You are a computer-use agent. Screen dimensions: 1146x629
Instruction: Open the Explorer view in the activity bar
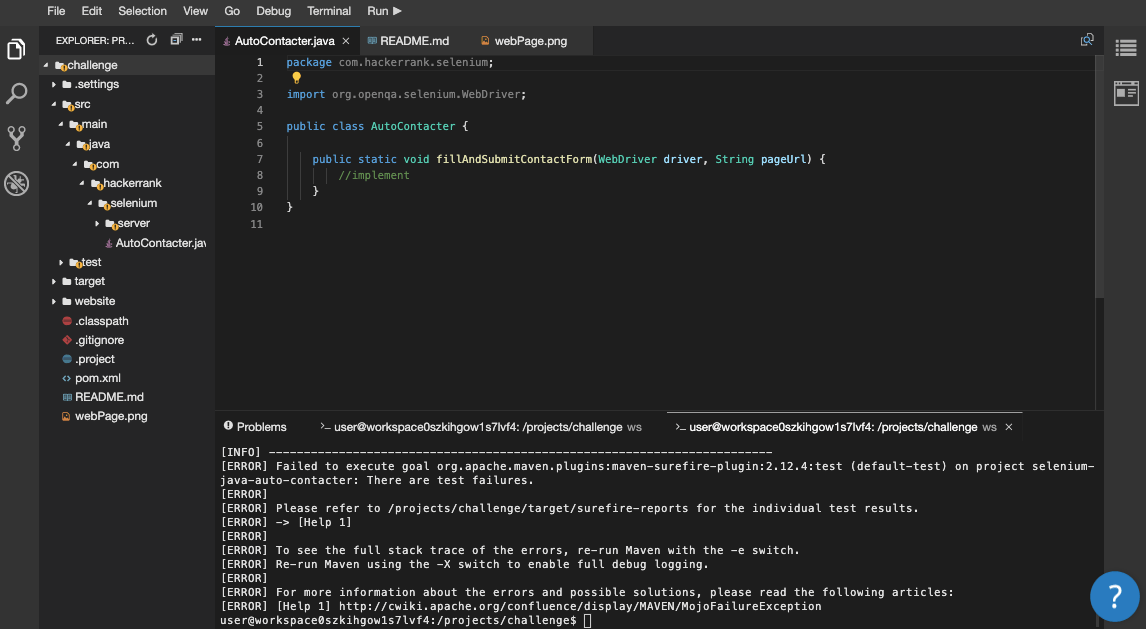pyautogui.click(x=16, y=47)
